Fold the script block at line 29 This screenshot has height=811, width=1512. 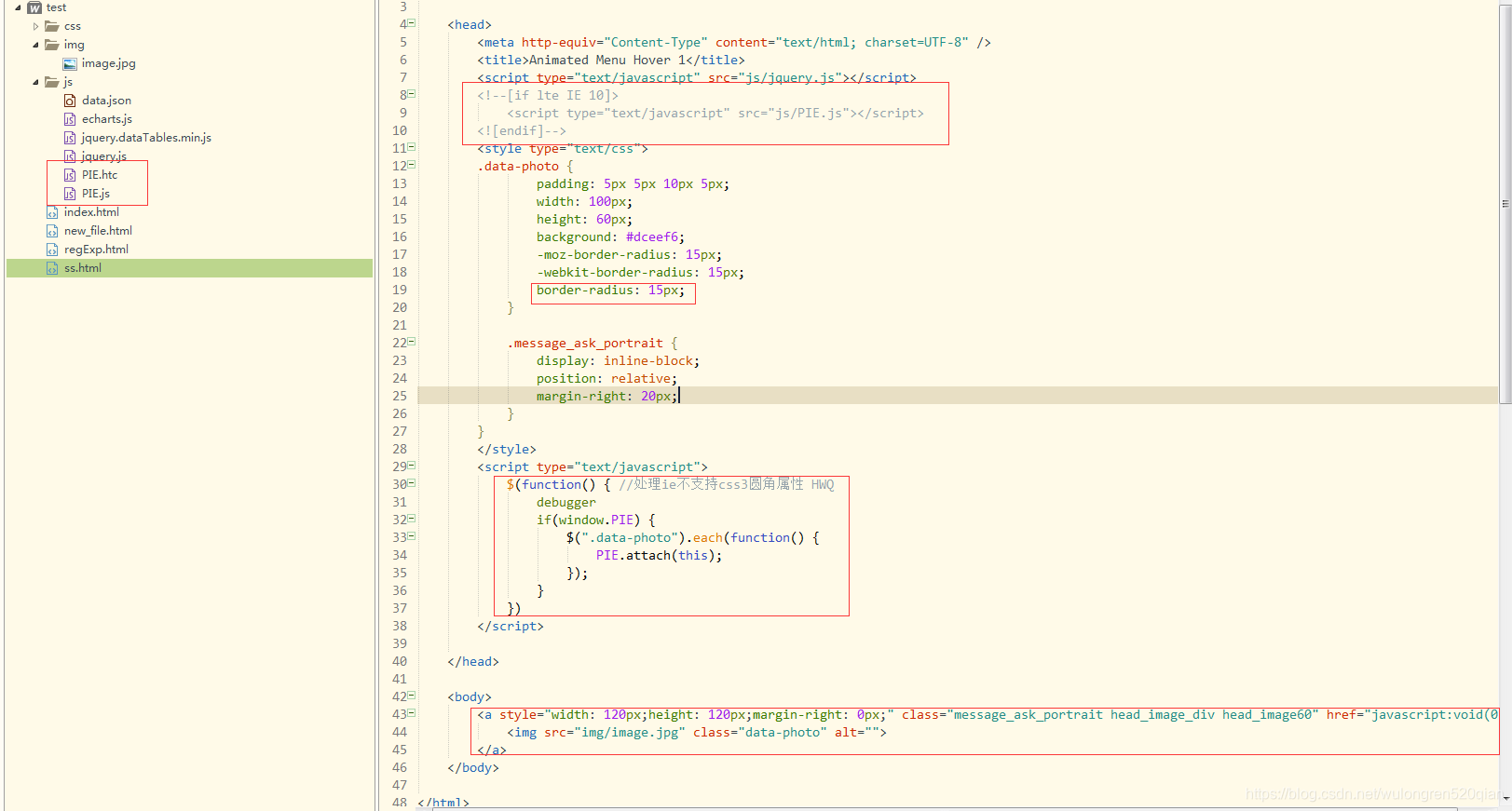412,466
